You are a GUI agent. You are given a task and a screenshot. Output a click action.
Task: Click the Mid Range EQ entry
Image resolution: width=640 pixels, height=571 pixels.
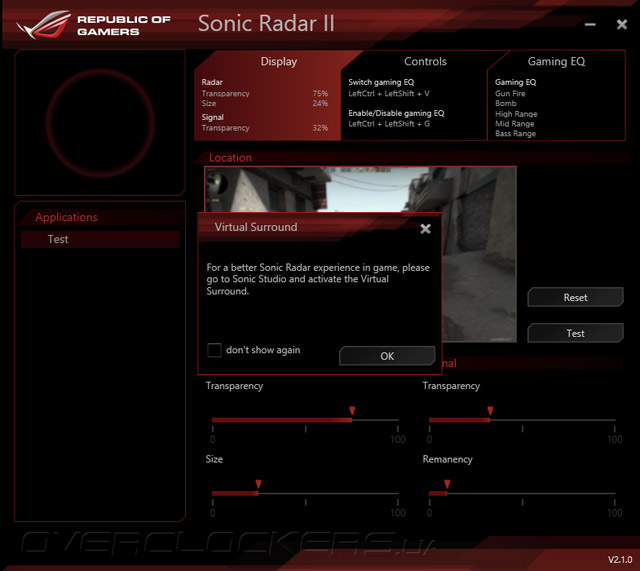515,124
